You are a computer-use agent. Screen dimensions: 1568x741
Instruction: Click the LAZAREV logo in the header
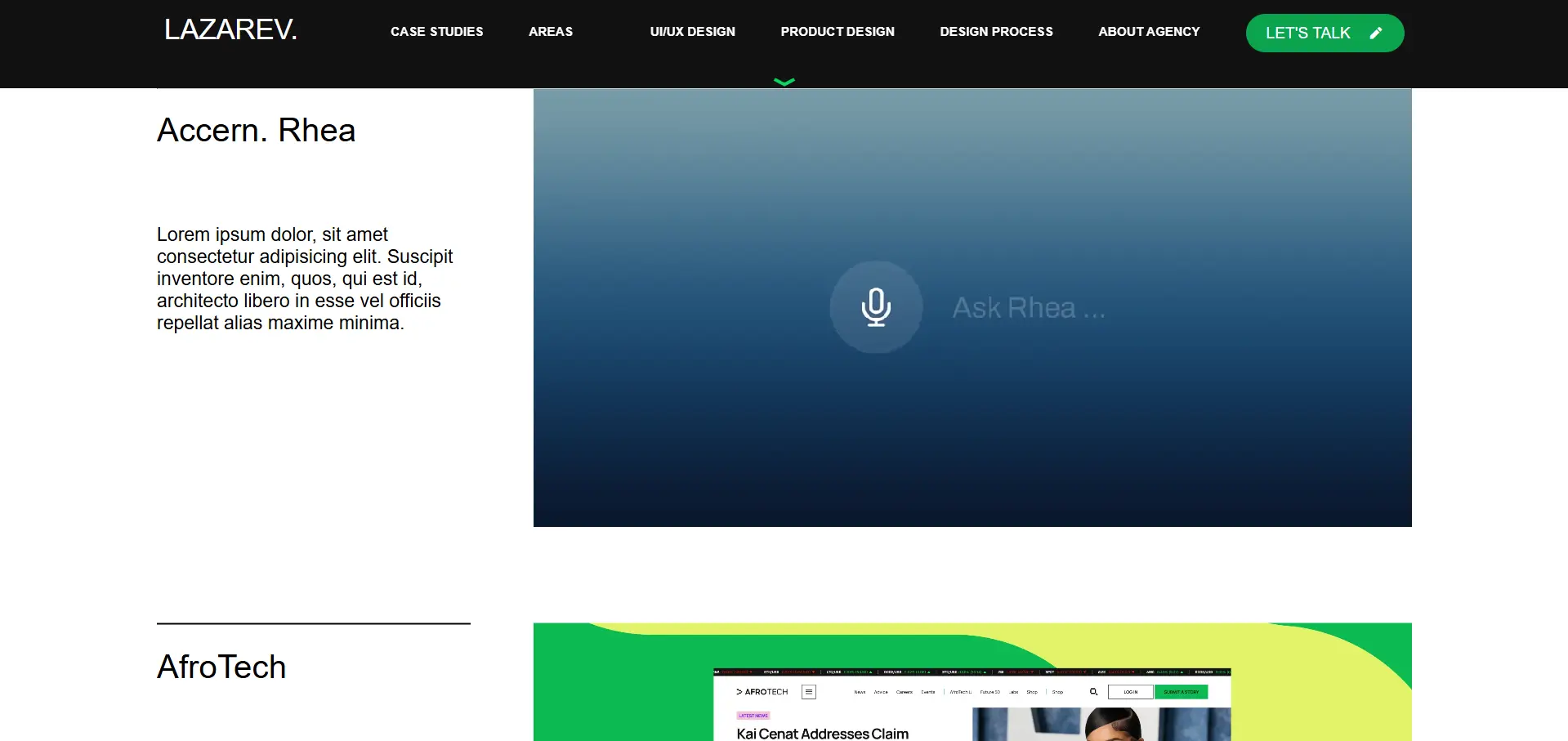231,29
